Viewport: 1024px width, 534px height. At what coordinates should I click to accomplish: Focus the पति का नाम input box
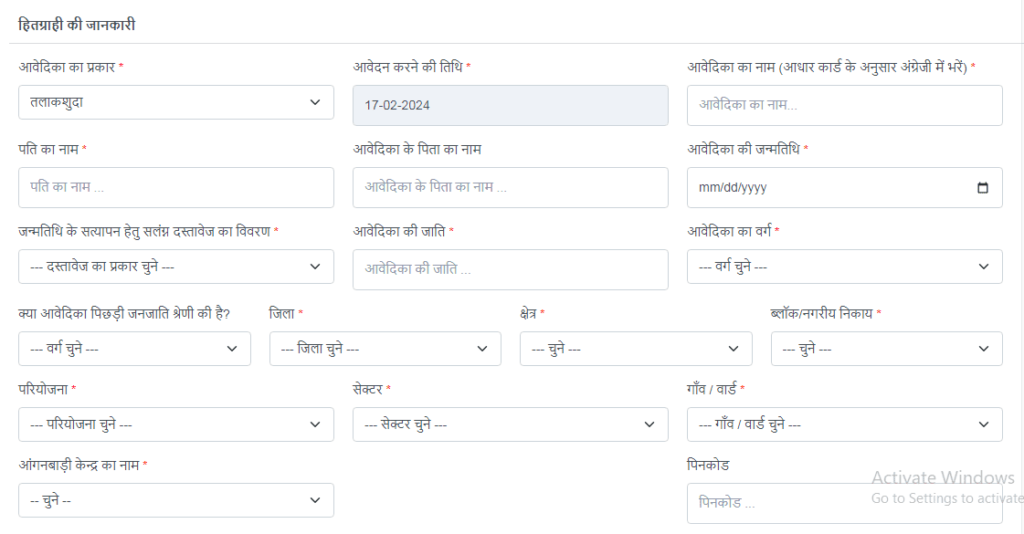pos(176,187)
